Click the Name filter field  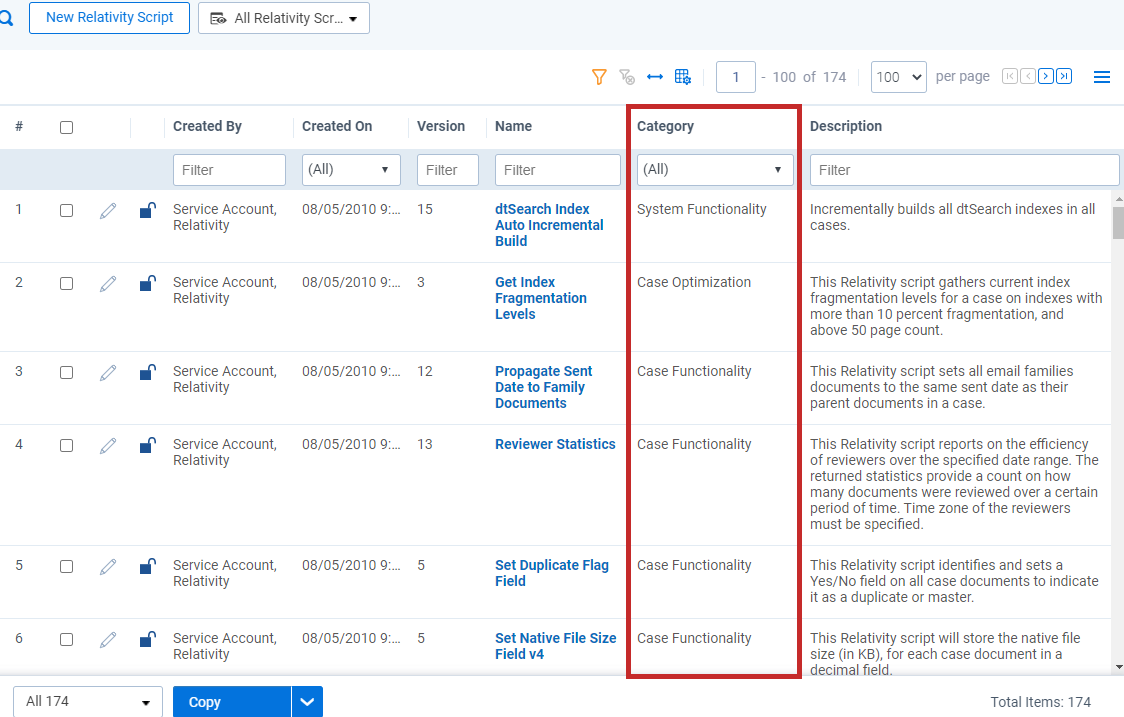point(558,170)
